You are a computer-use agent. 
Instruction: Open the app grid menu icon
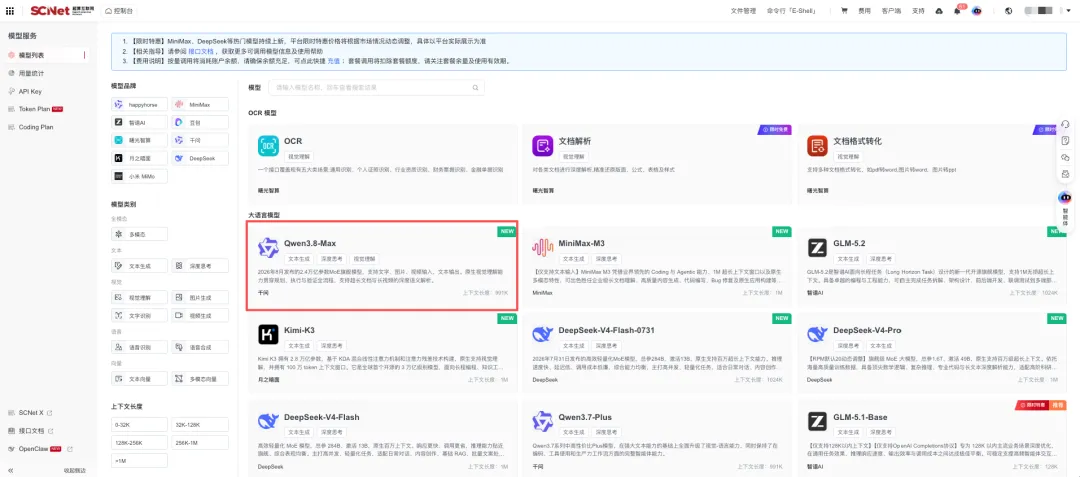pos(9,11)
